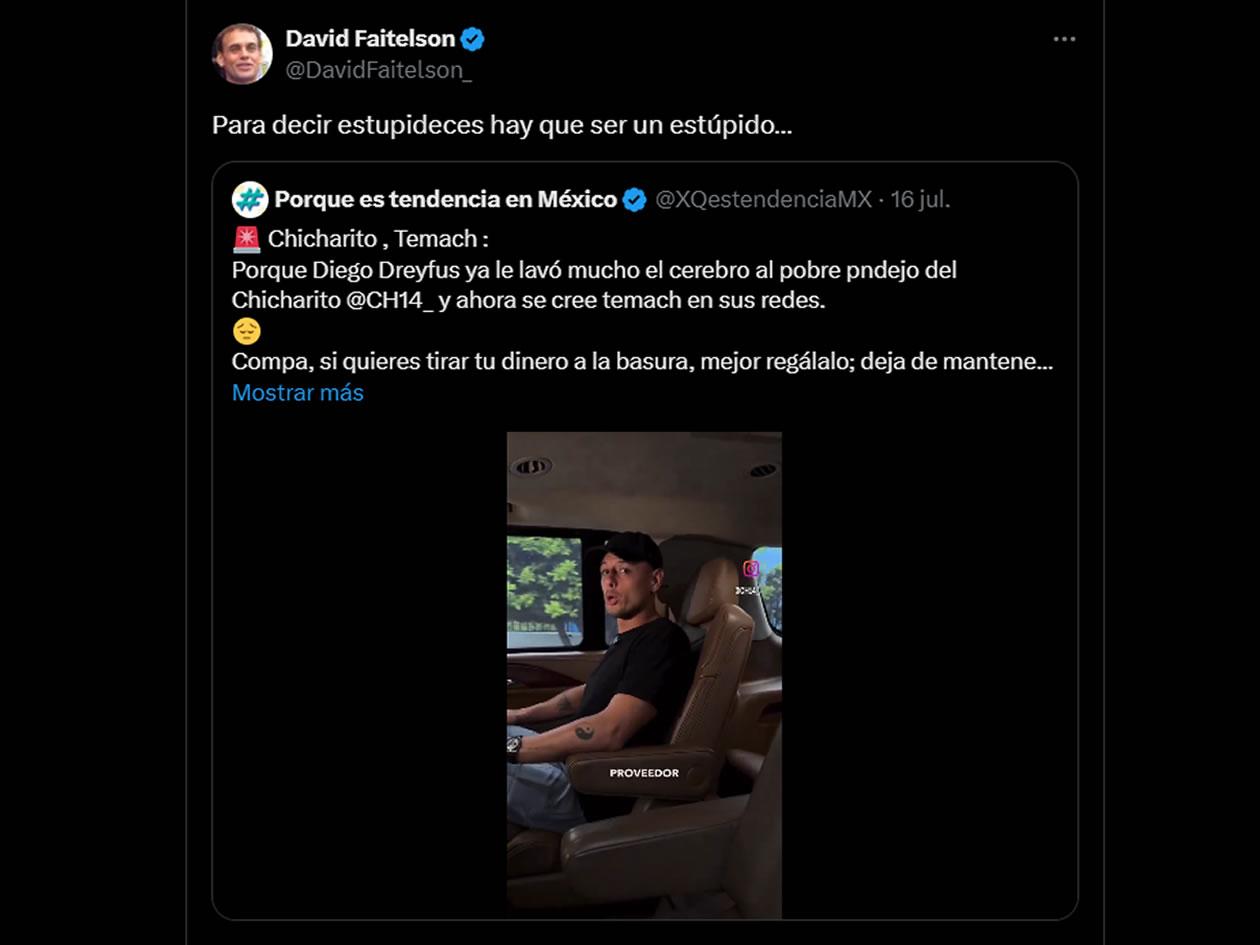The width and height of the screenshot is (1260, 945).
Task: Click the pensive face emoji
Action: pyautogui.click(x=246, y=331)
